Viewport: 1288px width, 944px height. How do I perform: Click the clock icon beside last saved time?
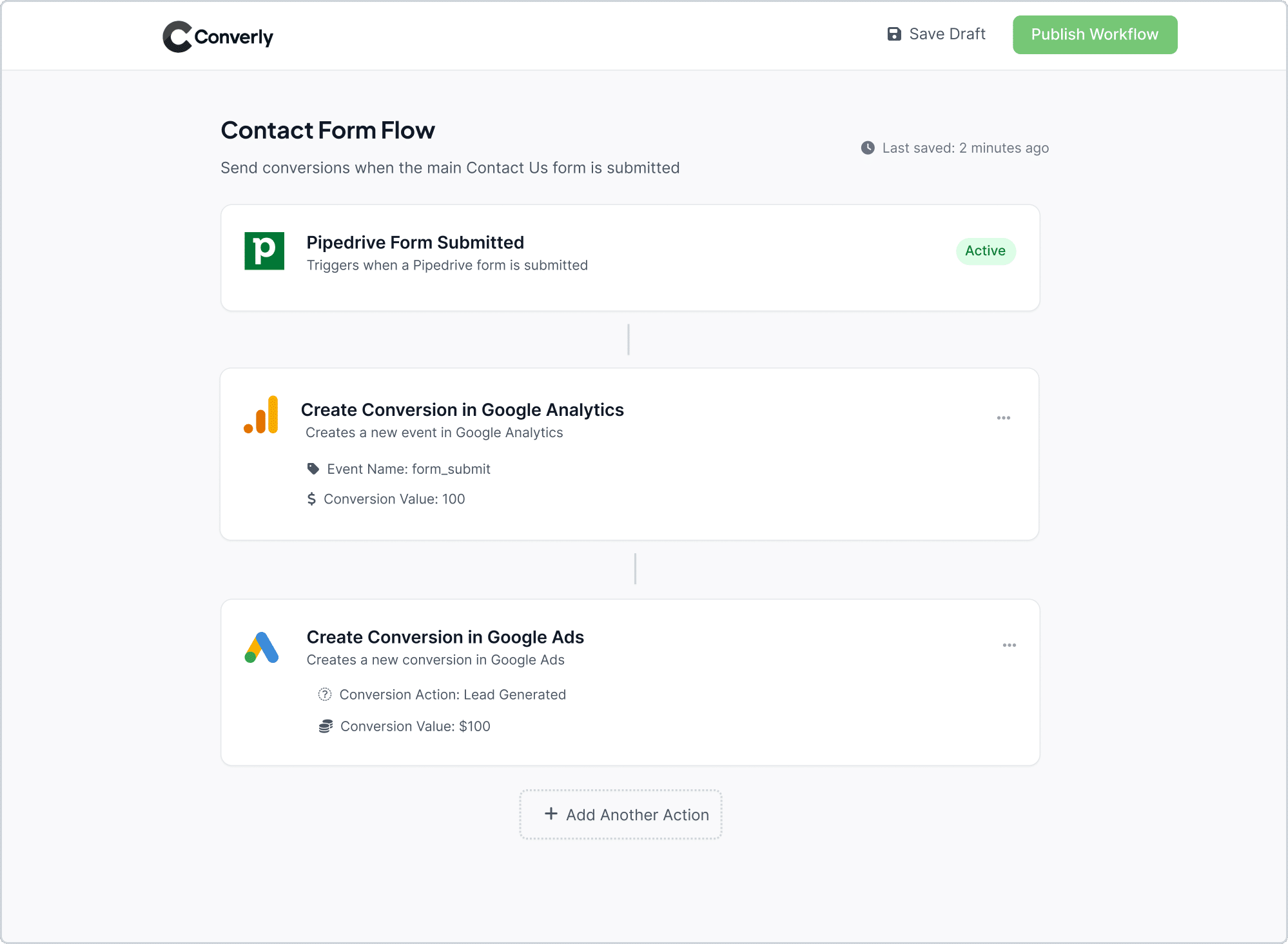pyautogui.click(x=868, y=148)
